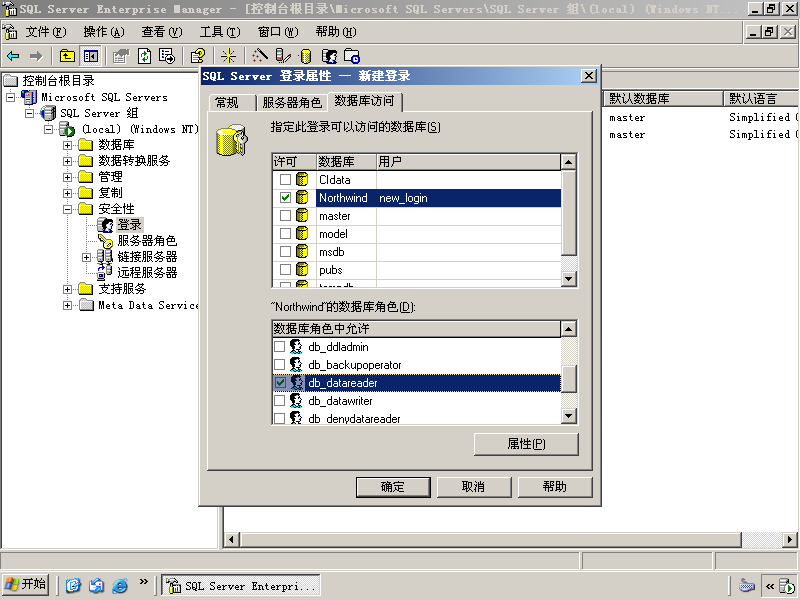
Task: Click the 开始 Start button
Action: (x=26, y=585)
